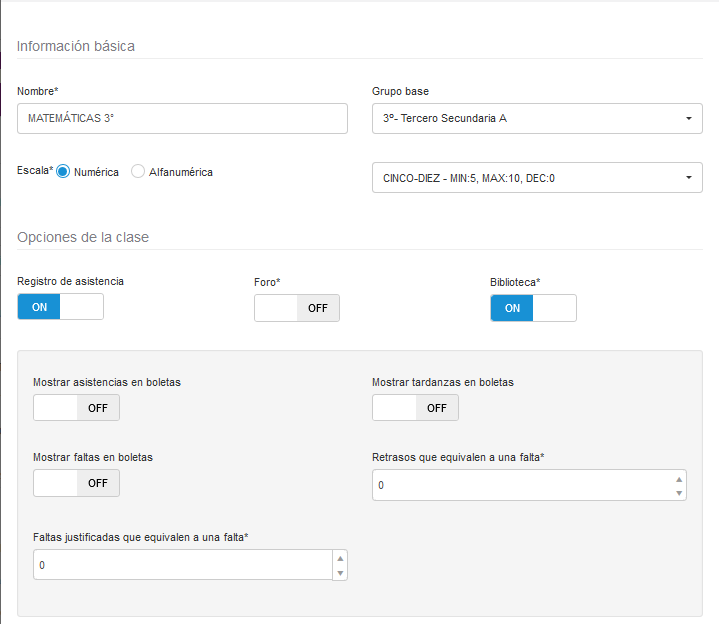The height and width of the screenshot is (624, 719).
Task: Enable the Foro toggle
Action: pos(297,308)
